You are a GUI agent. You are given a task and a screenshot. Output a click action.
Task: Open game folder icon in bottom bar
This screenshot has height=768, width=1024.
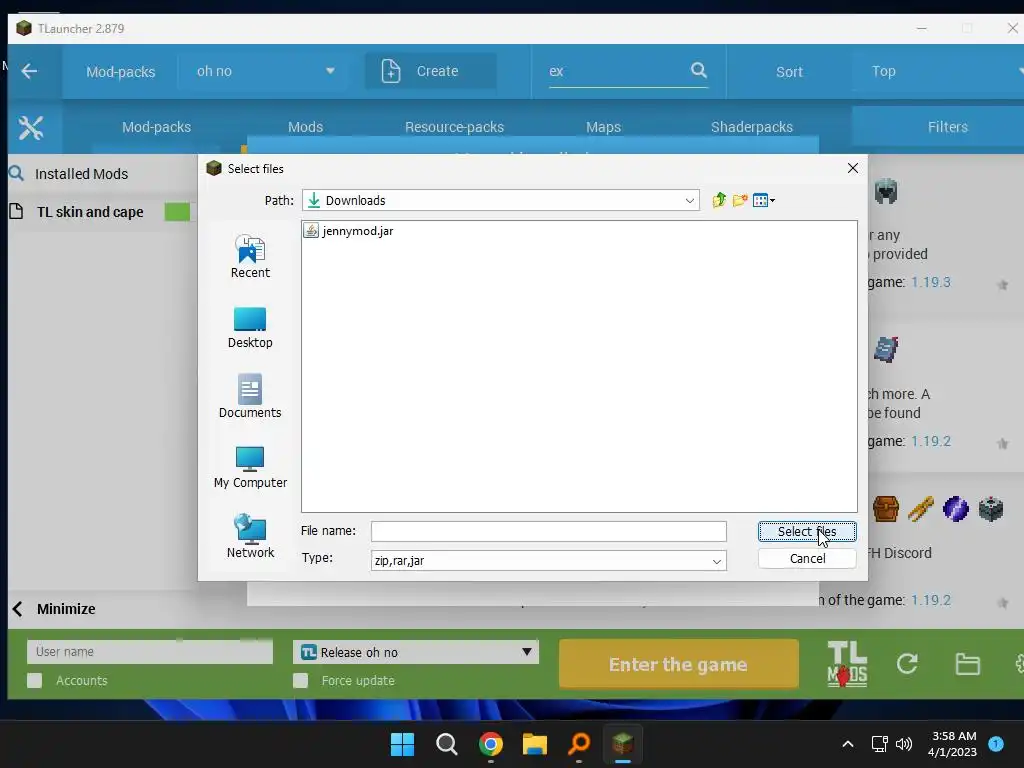point(967,664)
